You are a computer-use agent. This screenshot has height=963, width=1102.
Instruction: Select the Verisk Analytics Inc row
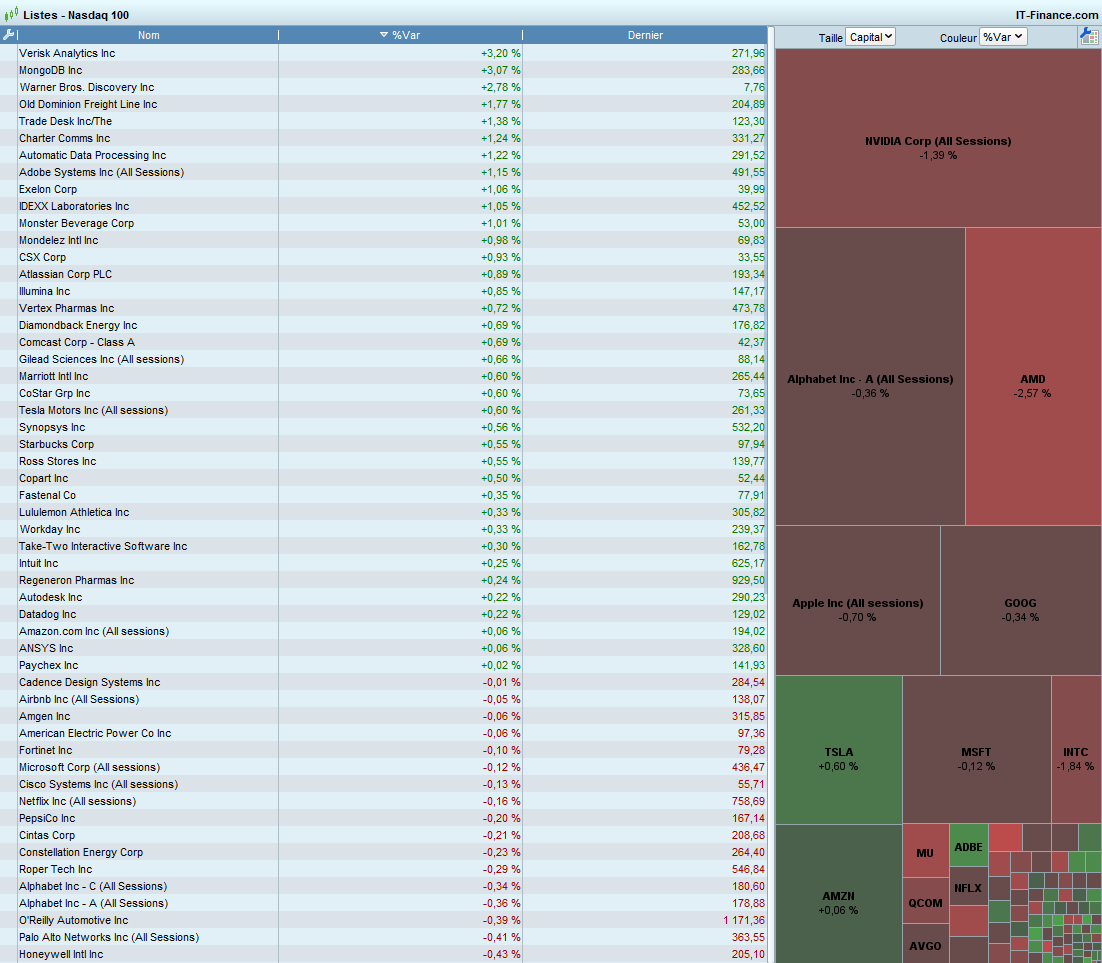click(x=383, y=53)
